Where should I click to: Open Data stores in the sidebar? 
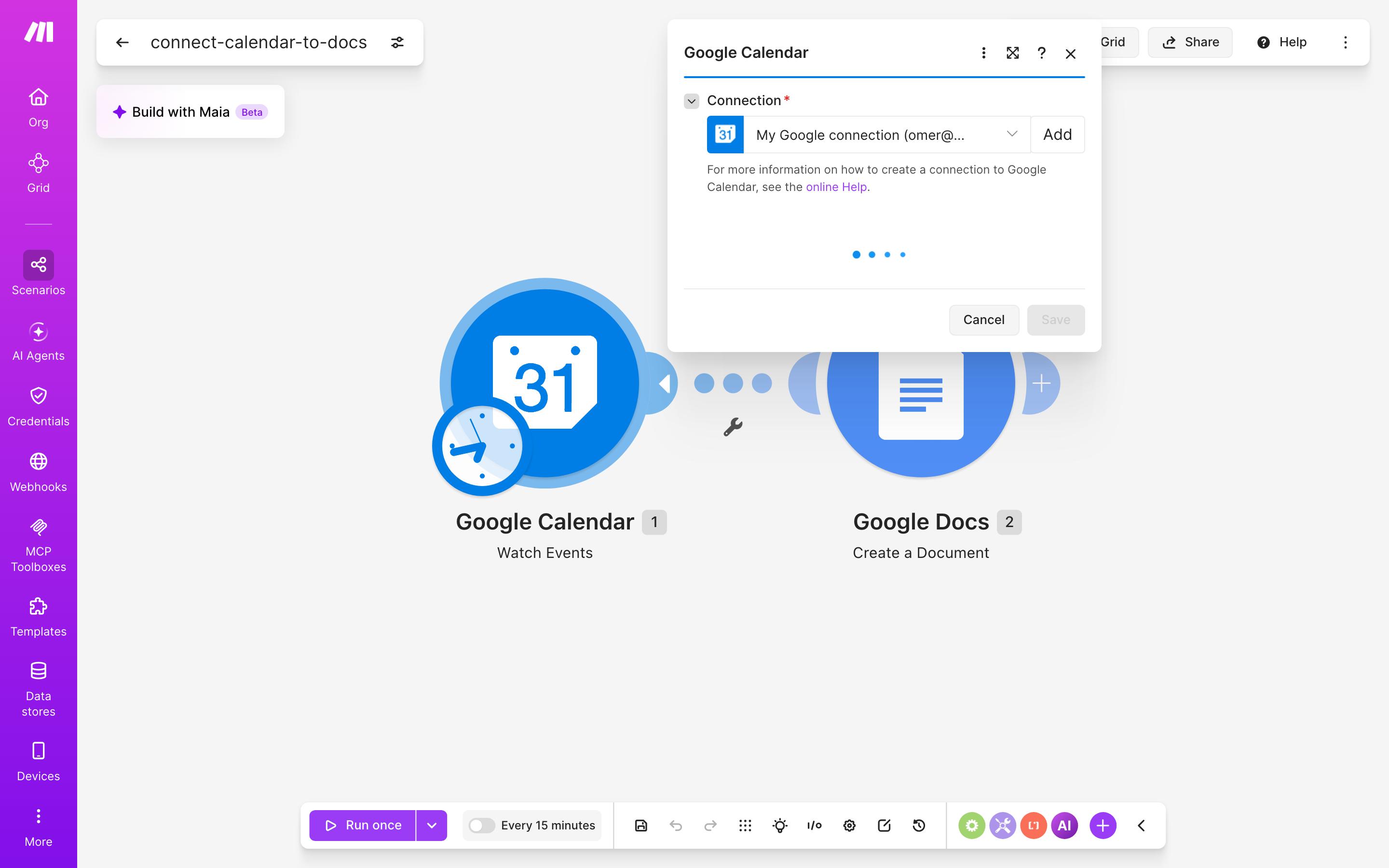click(39, 690)
